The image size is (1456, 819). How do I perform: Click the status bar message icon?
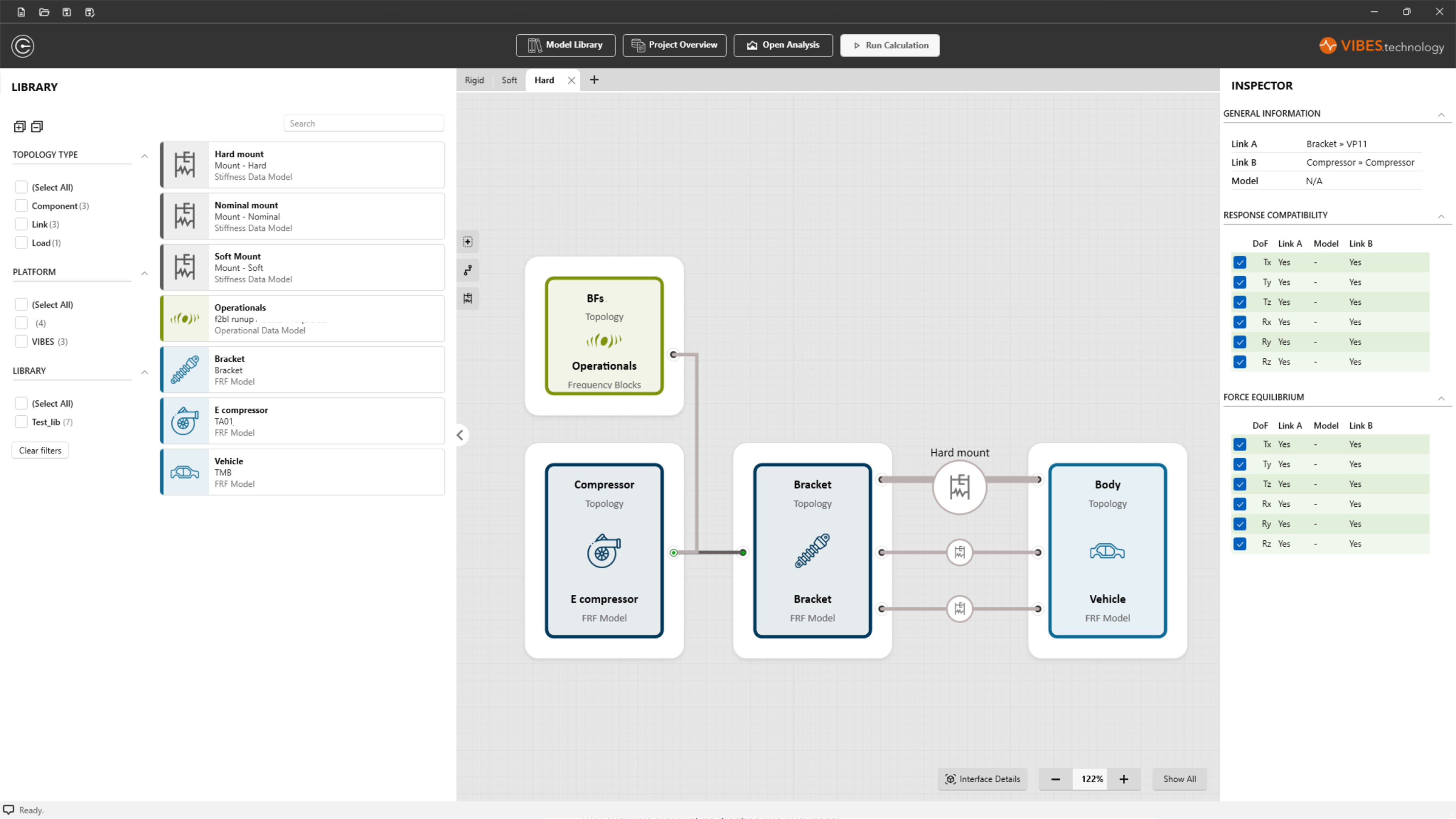click(x=9, y=809)
